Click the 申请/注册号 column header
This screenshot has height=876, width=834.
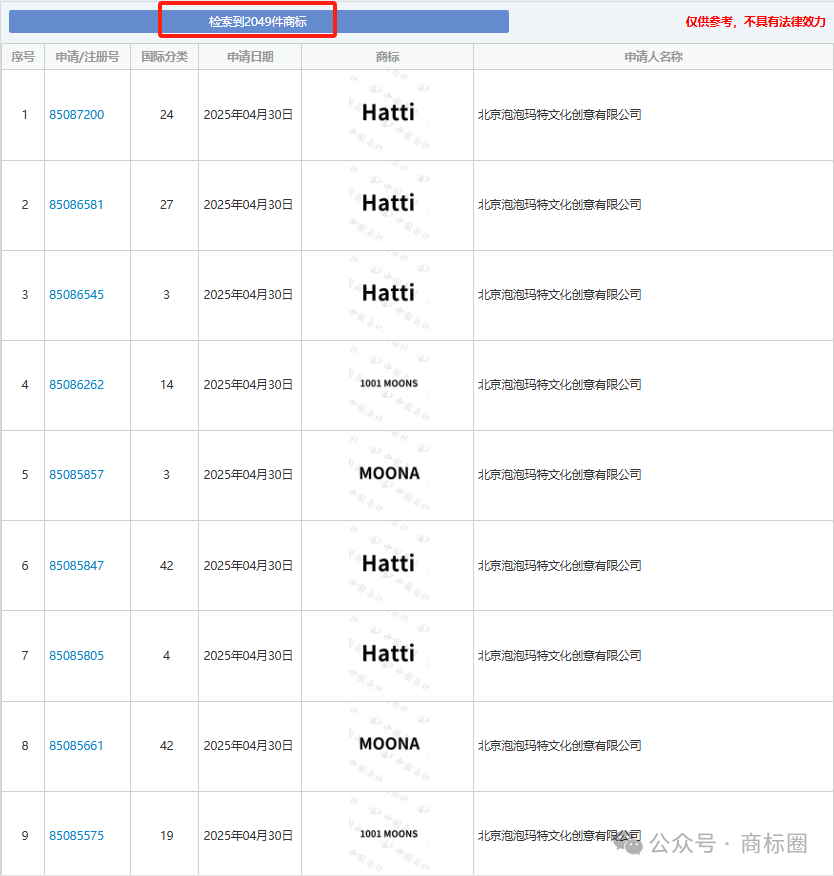(x=87, y=56)
